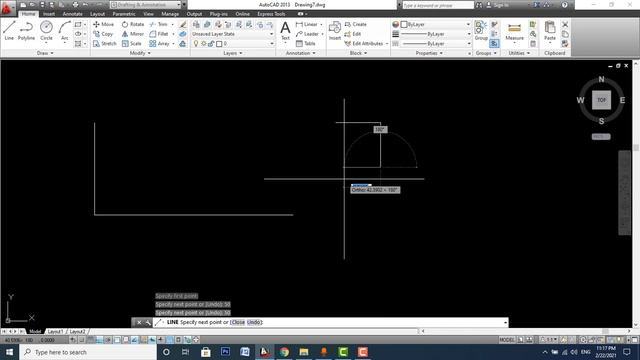Click the Plot printer icon in quick access
640x360 pixels.
point(75,5)
